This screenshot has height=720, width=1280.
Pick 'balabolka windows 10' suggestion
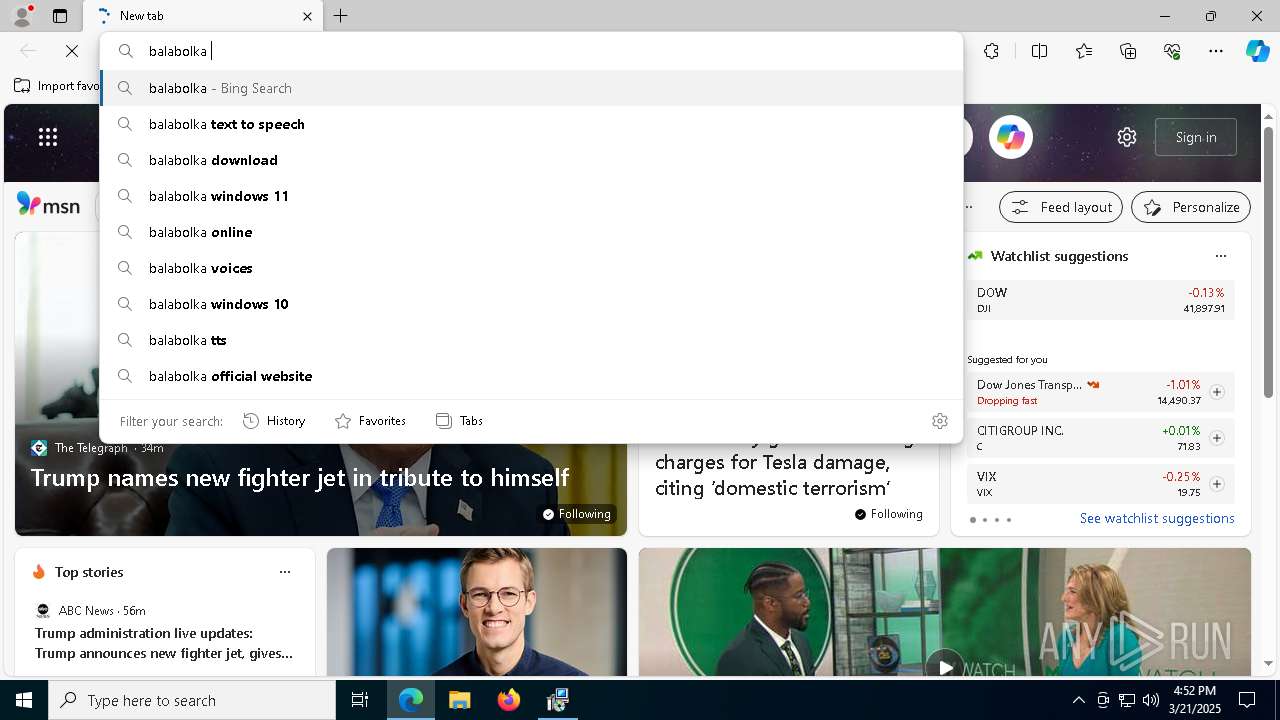point(531,304)
